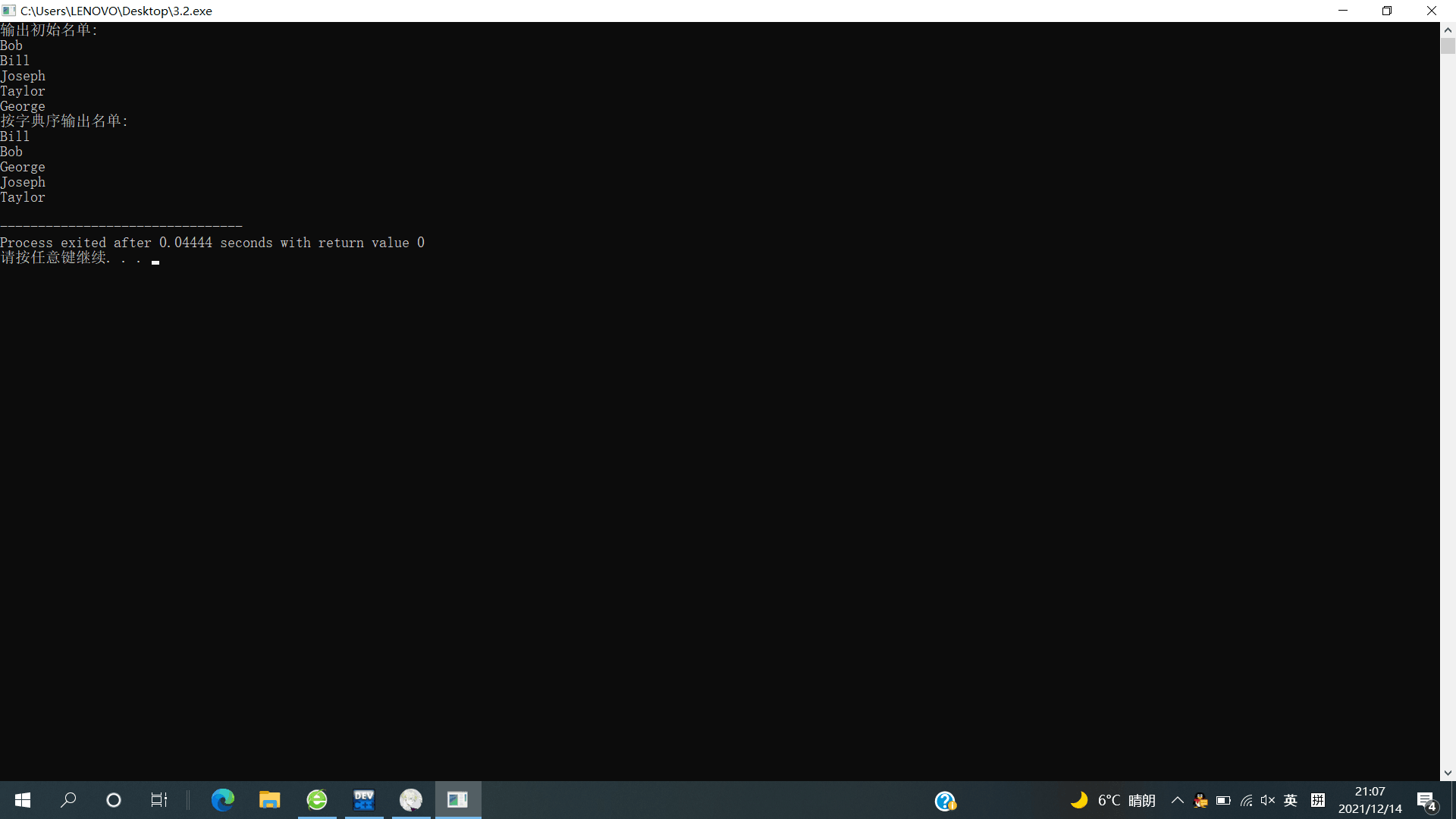The image size is (1456, 819).
Task: Switch to Dev-C++ in taskbar
Action: coord(364,800)
